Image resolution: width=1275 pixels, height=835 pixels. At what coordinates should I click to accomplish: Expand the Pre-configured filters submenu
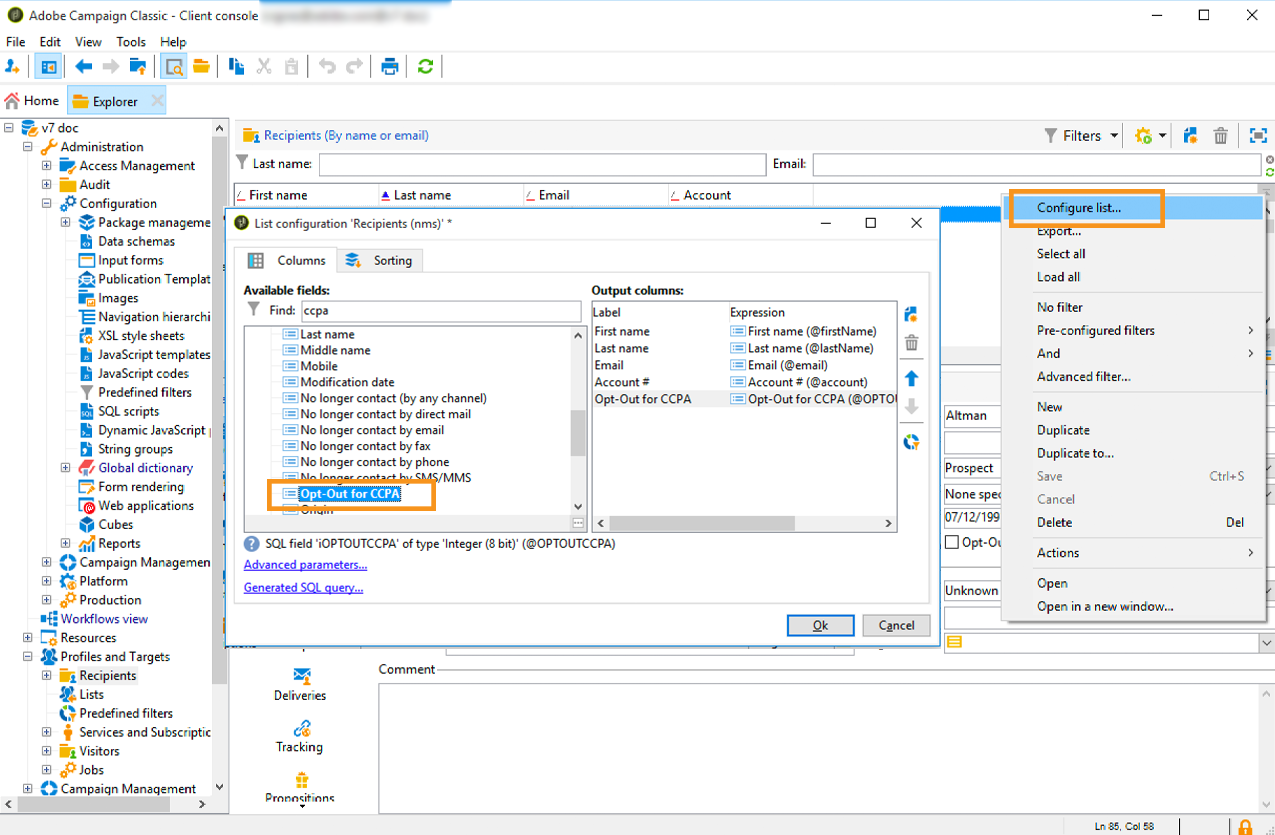click(1095, 330)
